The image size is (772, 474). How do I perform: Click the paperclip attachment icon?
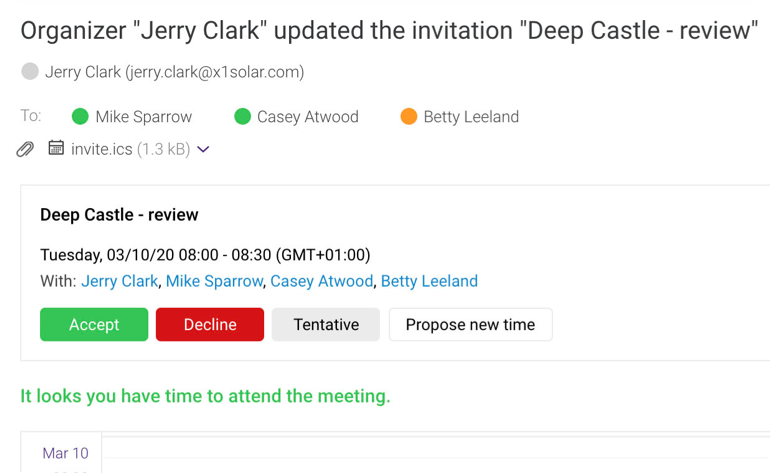25,149
